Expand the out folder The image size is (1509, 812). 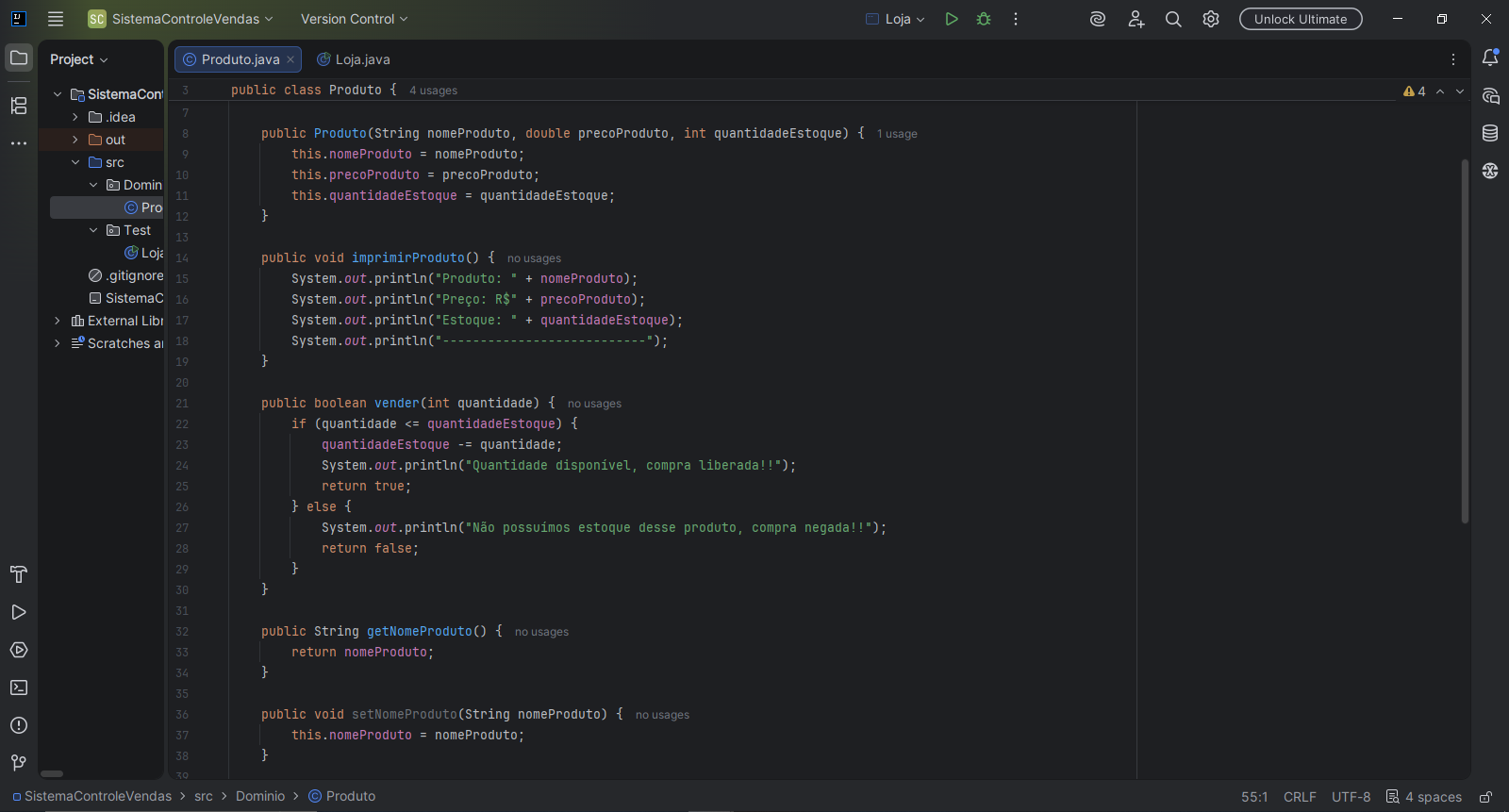(75, 140)
